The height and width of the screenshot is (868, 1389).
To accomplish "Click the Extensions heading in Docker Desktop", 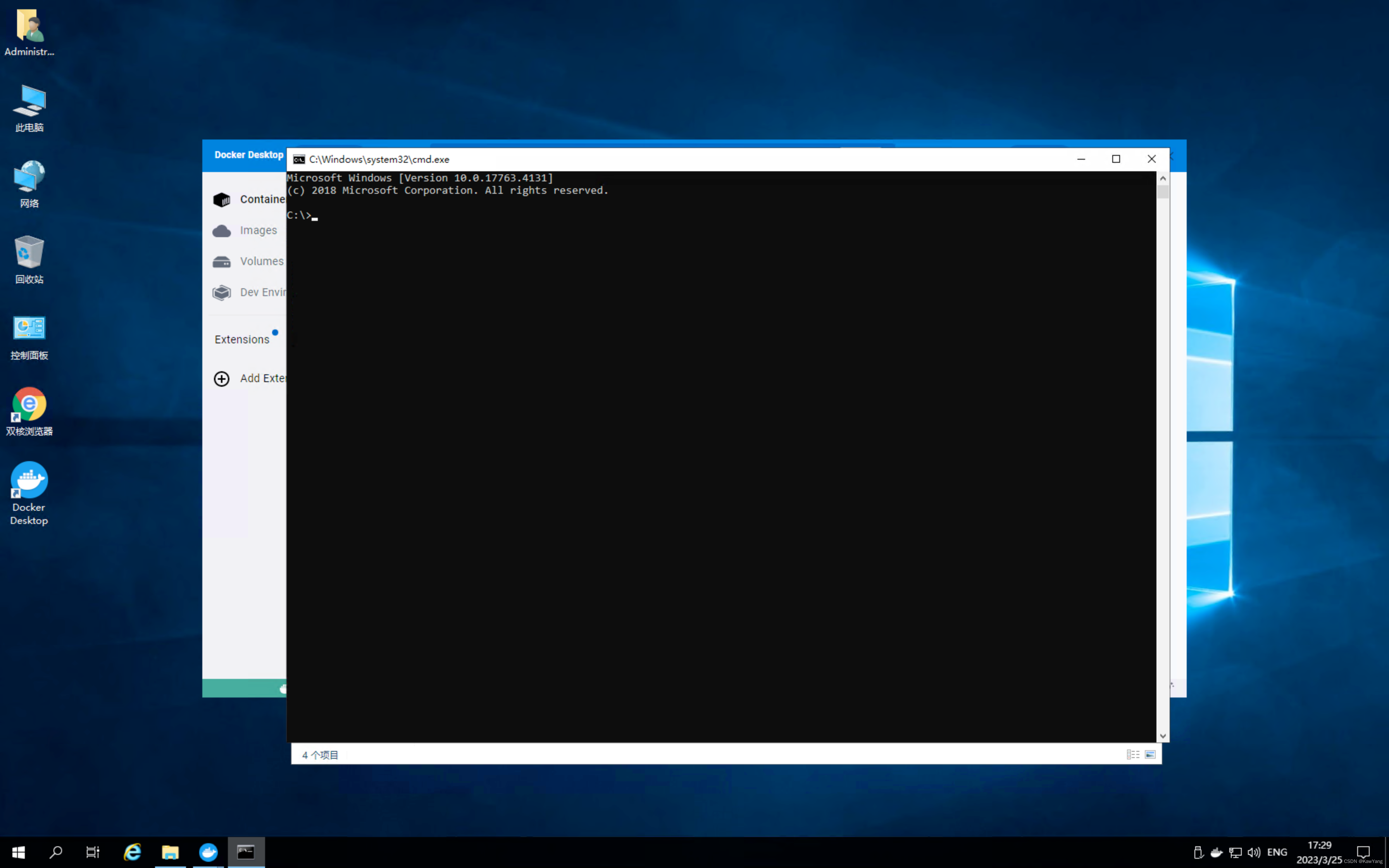I will (241, 339).
